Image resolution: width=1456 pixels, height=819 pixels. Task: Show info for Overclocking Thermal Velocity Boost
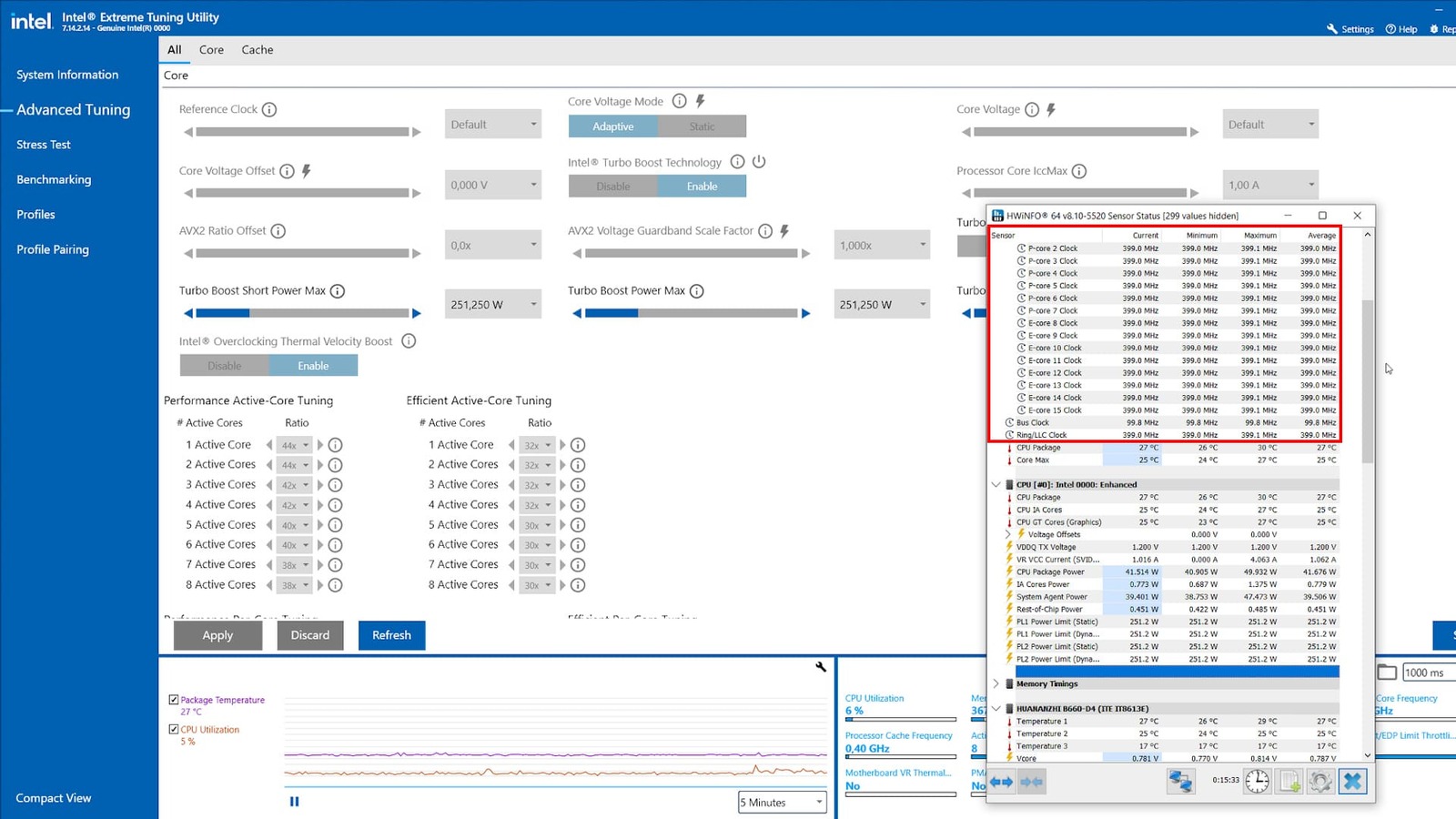(x=409, y=341)
